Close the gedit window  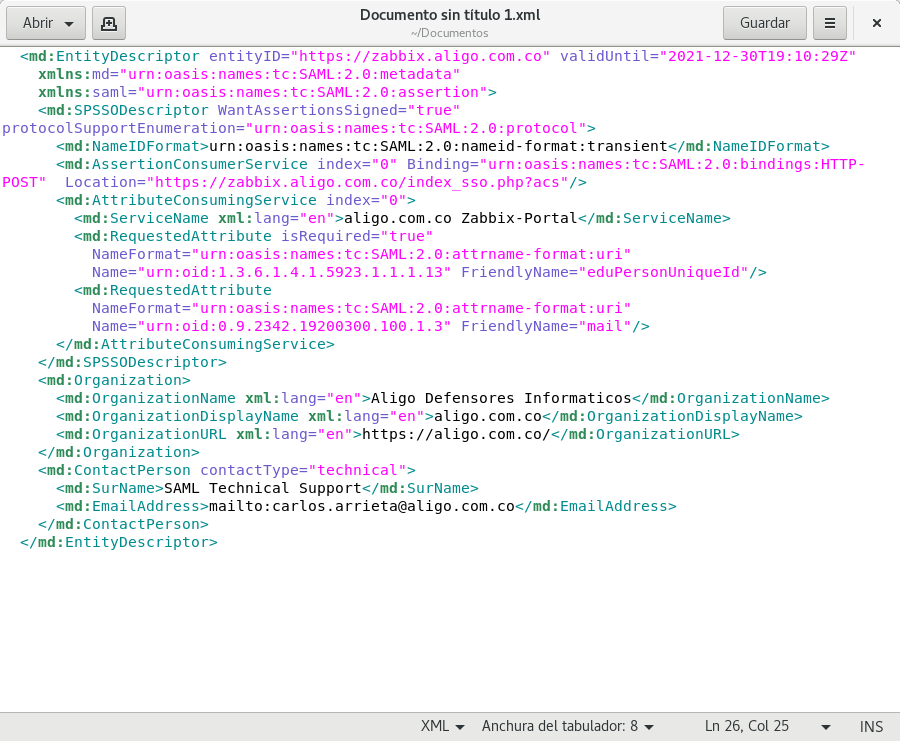click(x=876, y=23)
